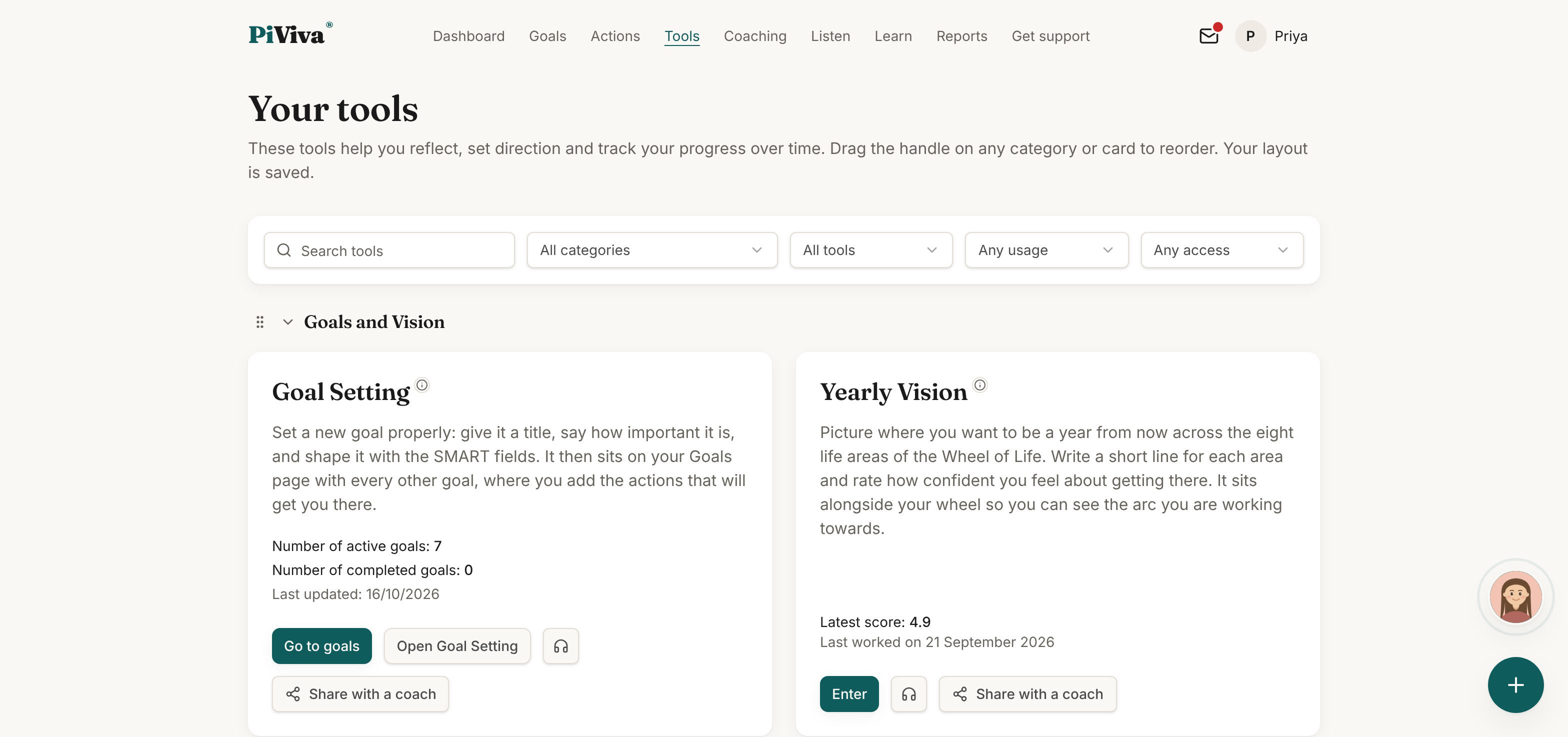The image size is (1568, 737).
Task: Click the 'Number of completed goals: 0' text
Action: coord(372,569)
